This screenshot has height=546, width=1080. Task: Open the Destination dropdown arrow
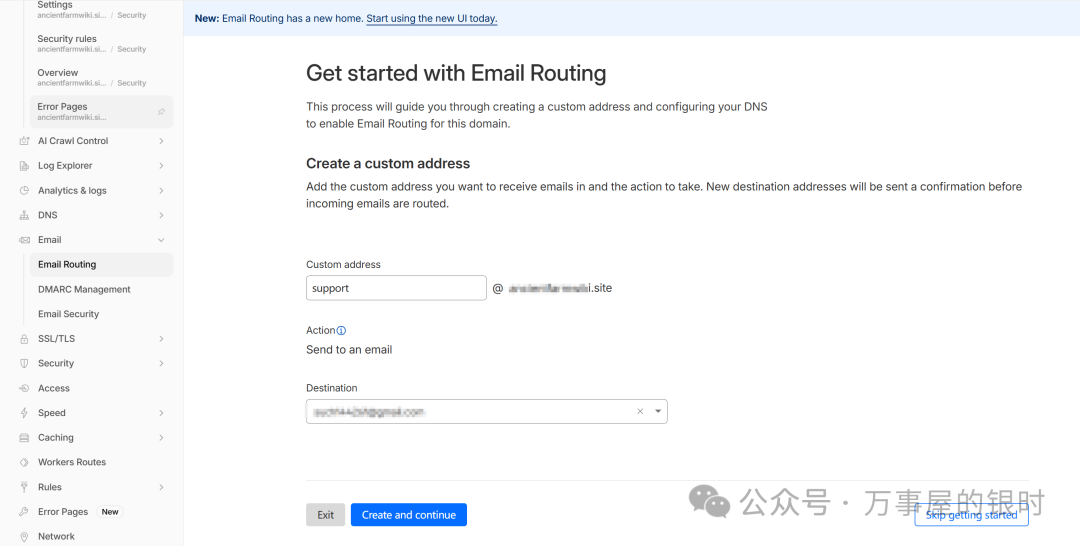point(658,411)
